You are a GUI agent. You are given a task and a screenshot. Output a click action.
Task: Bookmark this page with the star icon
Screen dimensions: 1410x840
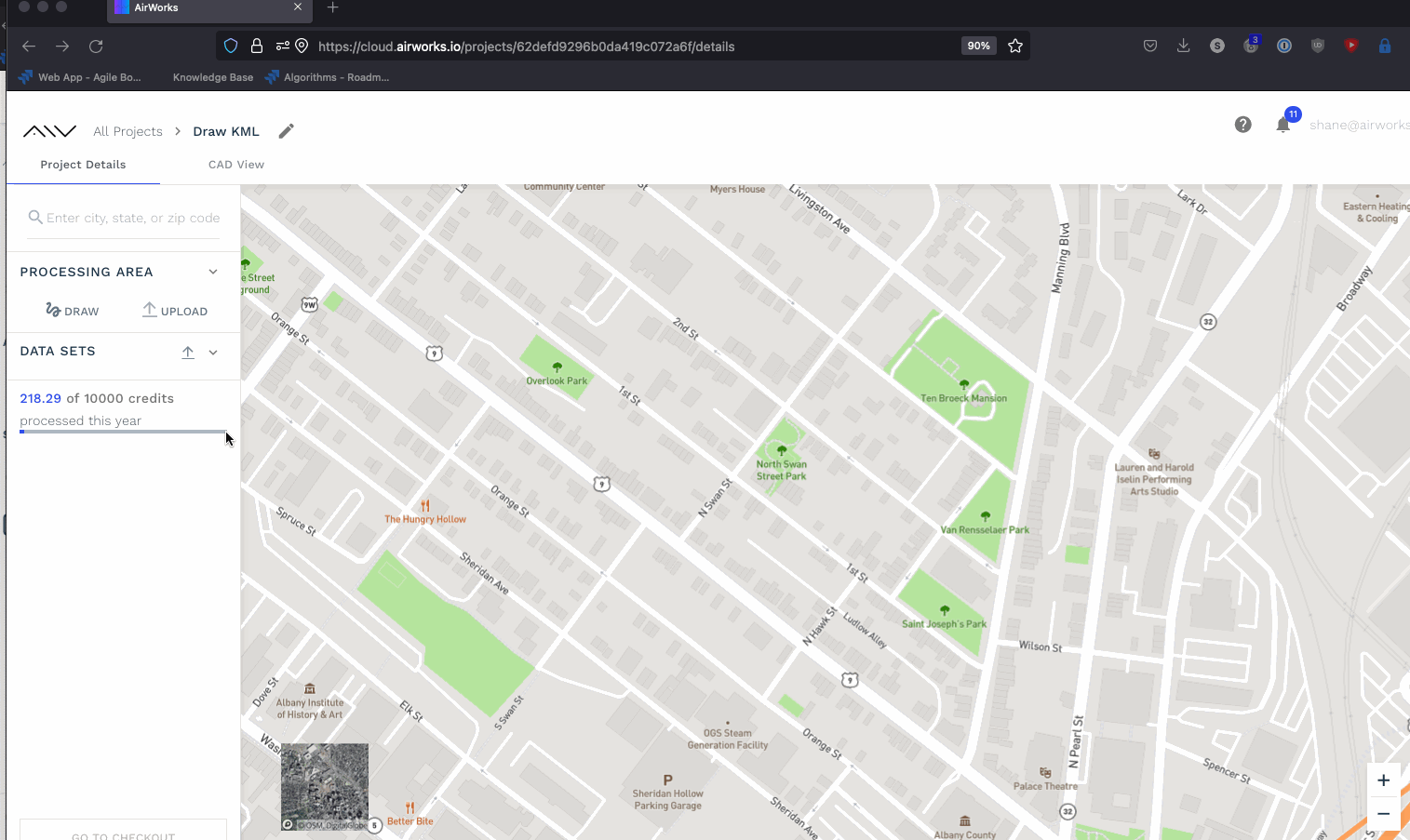(1015, 47)
